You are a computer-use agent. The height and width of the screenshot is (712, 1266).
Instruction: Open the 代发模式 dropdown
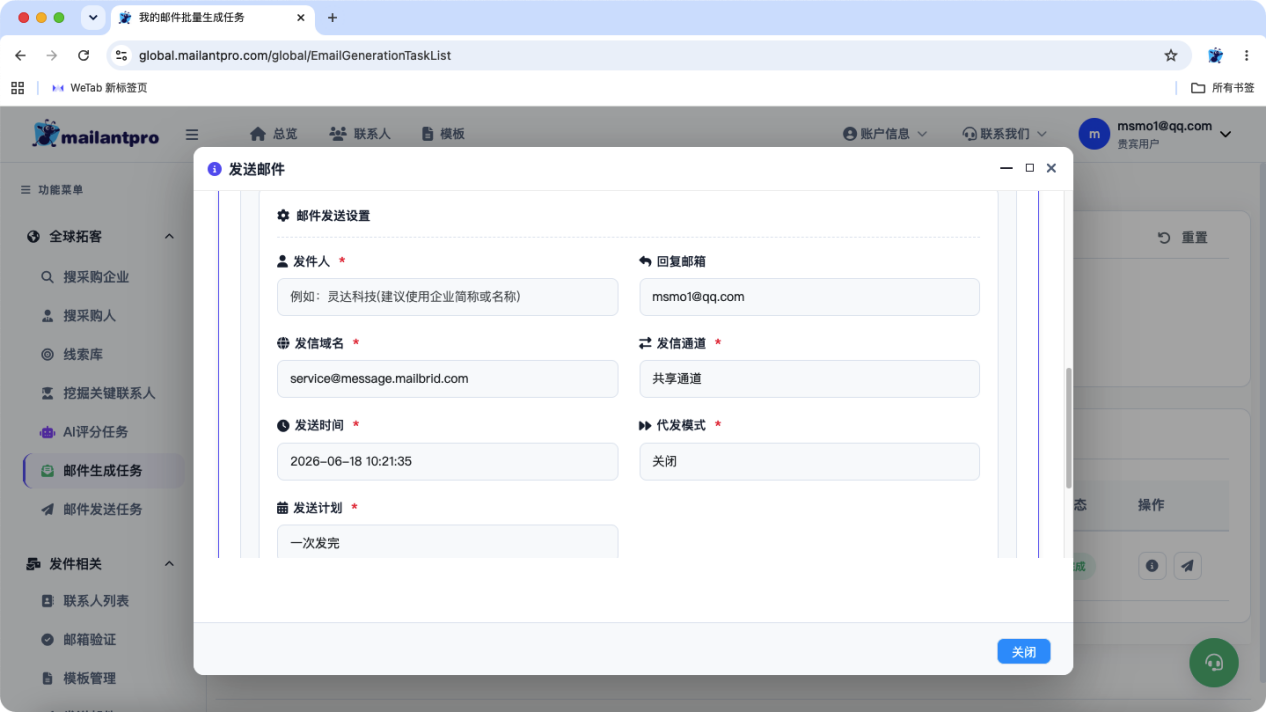coord(809,462)
